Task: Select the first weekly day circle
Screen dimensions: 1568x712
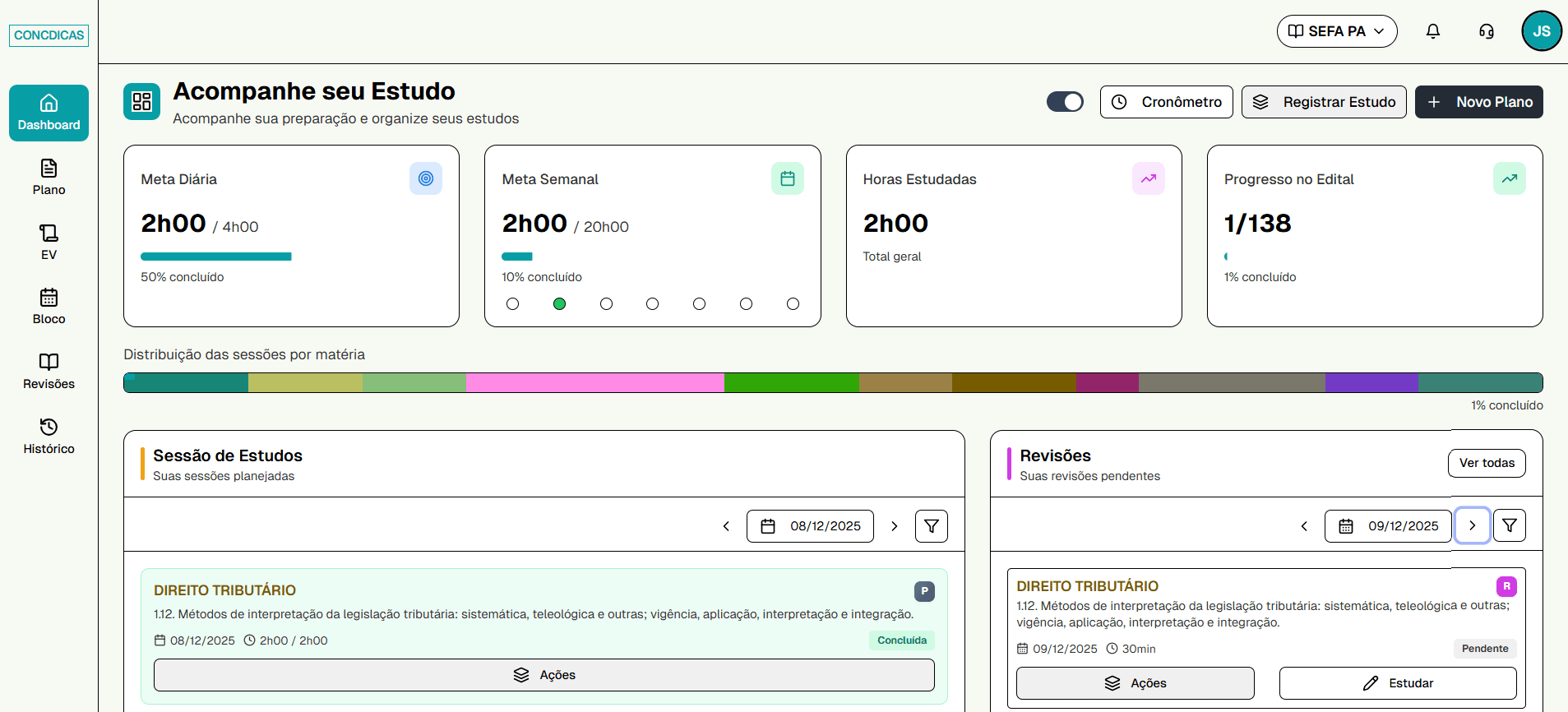Action: point(513,304)
